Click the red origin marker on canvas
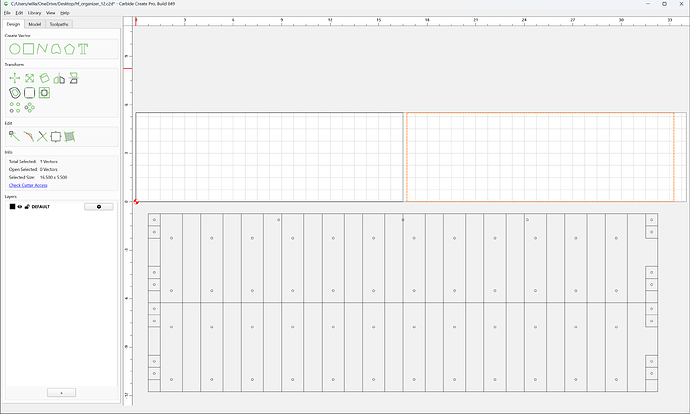The width and height of the screenshot is (690, 414). (x=136, y=202)
